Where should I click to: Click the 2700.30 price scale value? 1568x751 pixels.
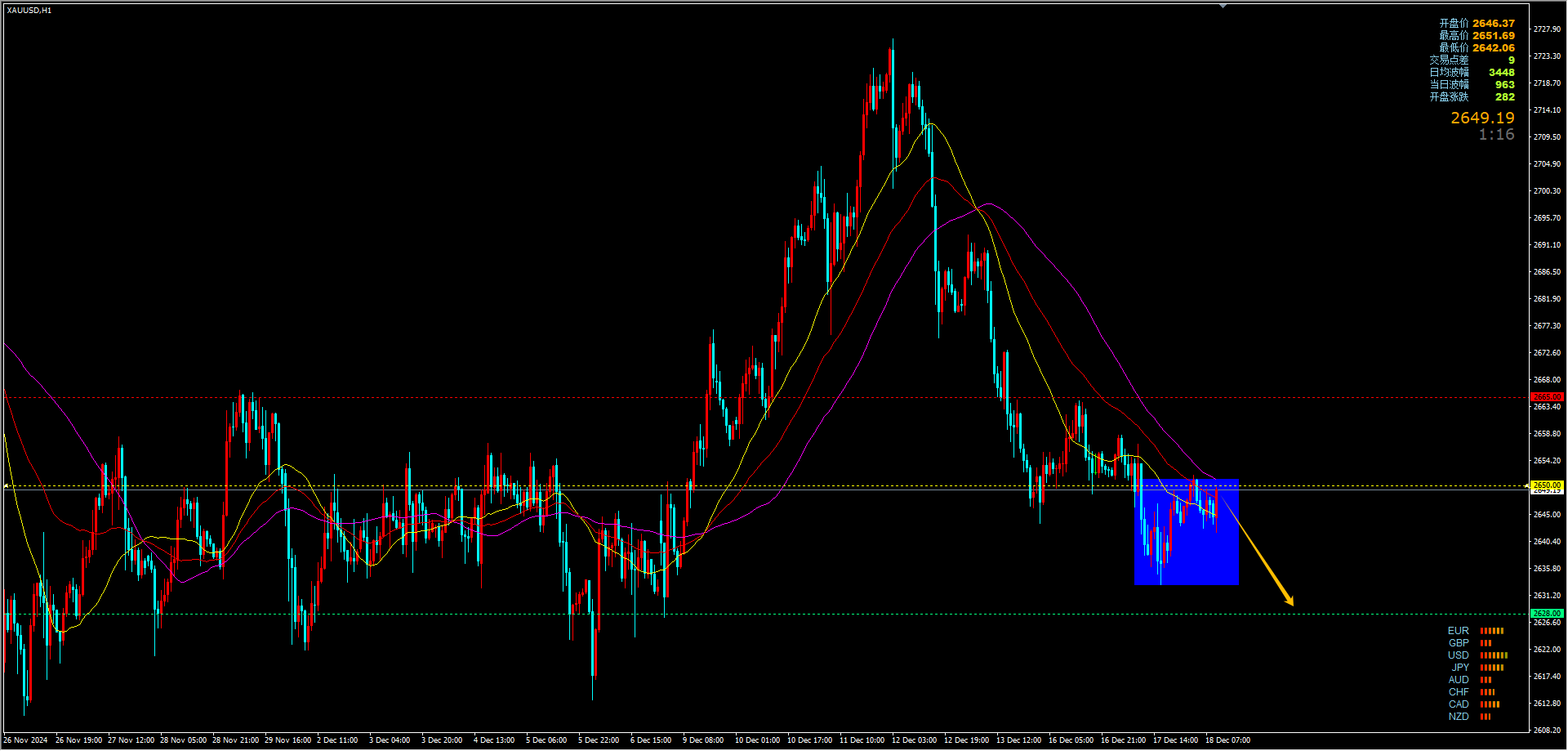(1547, 191)
